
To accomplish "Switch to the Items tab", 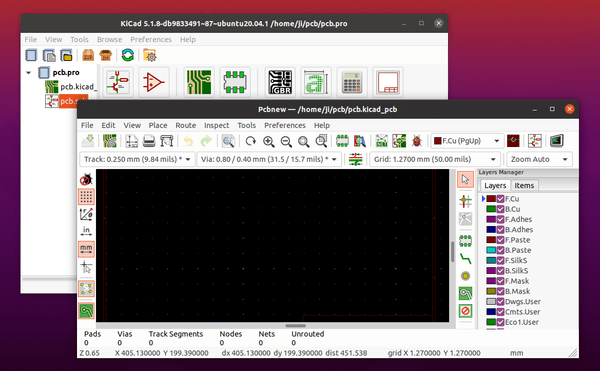I will tap(524, 186).
